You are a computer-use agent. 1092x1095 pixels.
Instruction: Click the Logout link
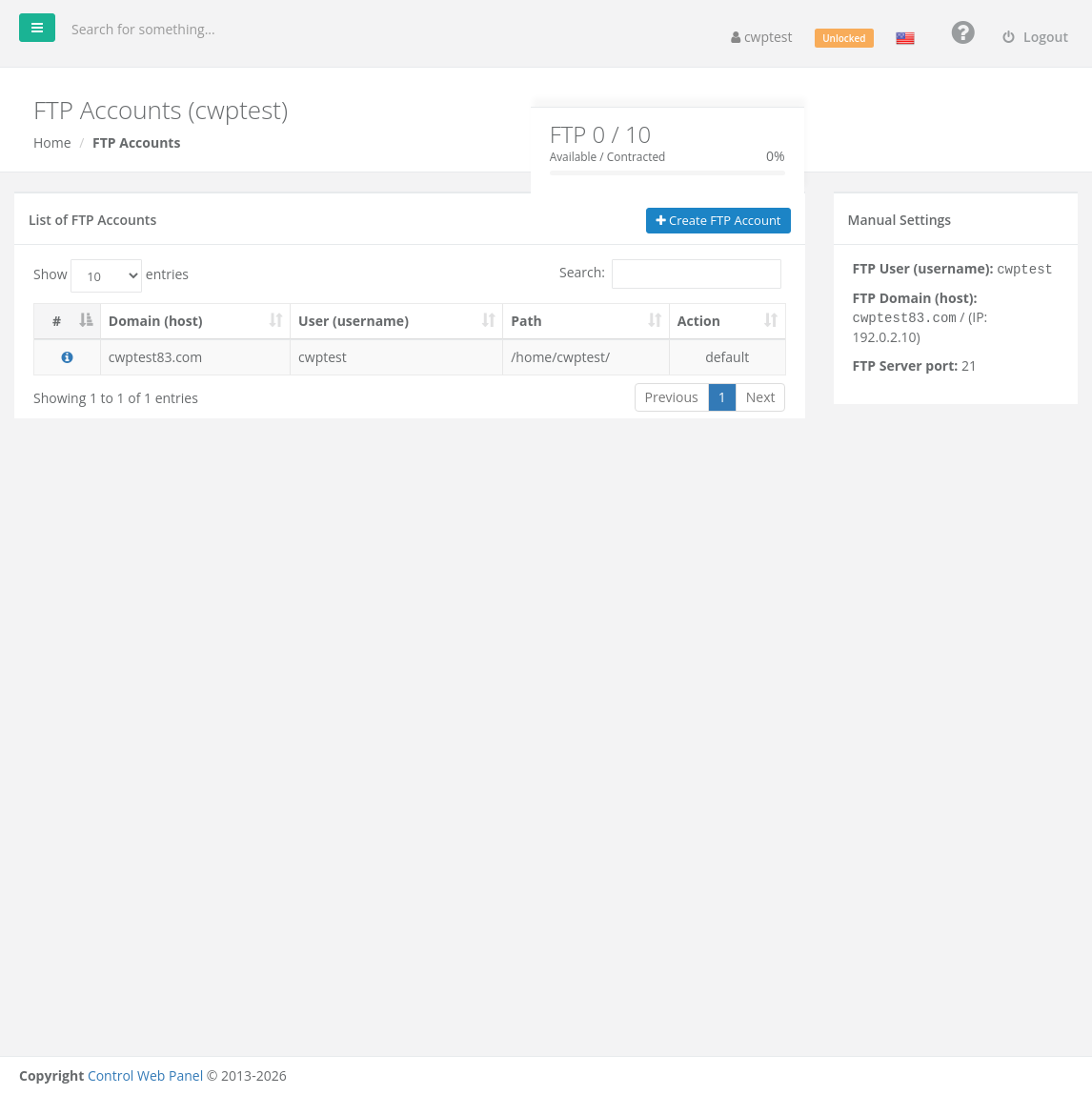(1036, 37)
